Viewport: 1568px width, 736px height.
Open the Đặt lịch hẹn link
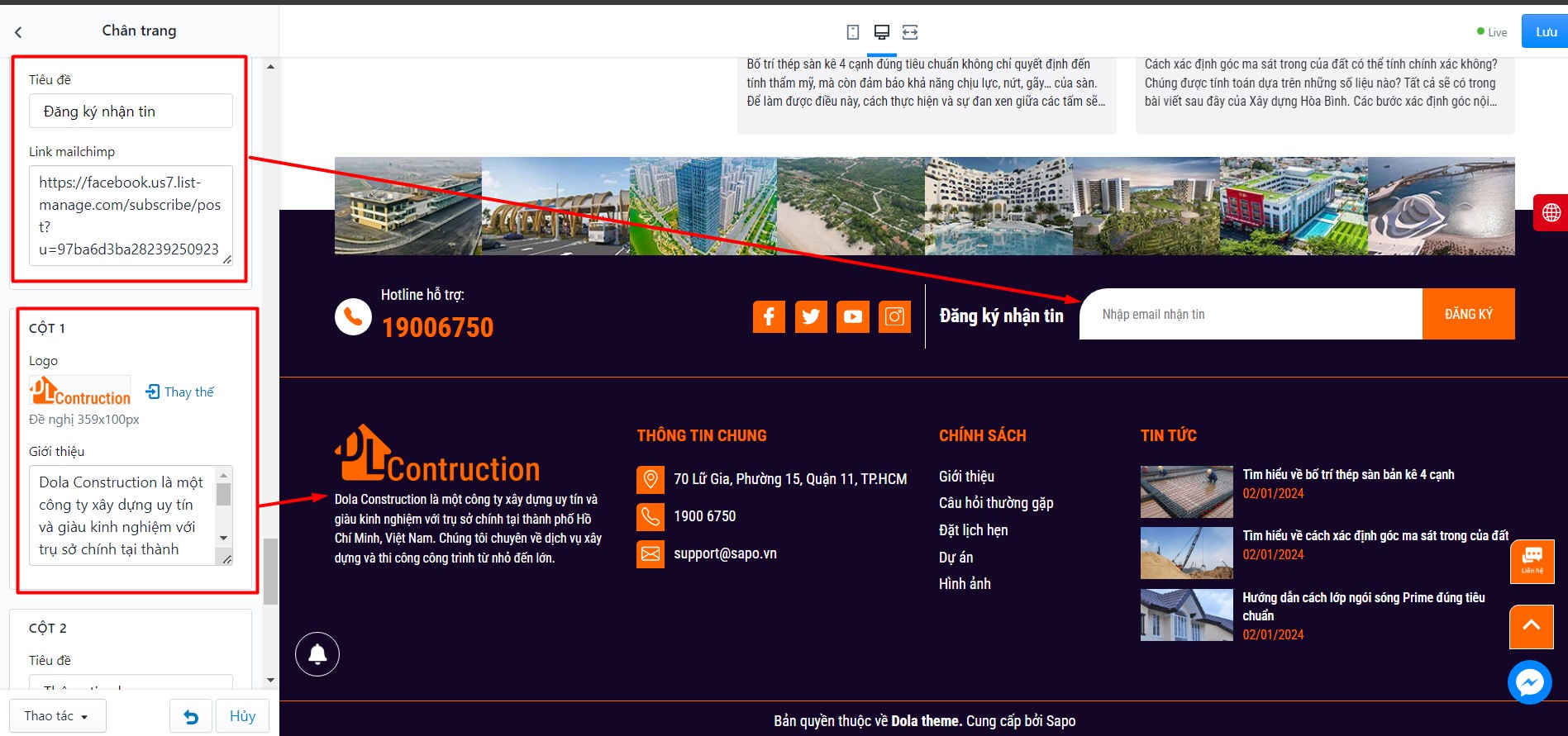[973, 530]
